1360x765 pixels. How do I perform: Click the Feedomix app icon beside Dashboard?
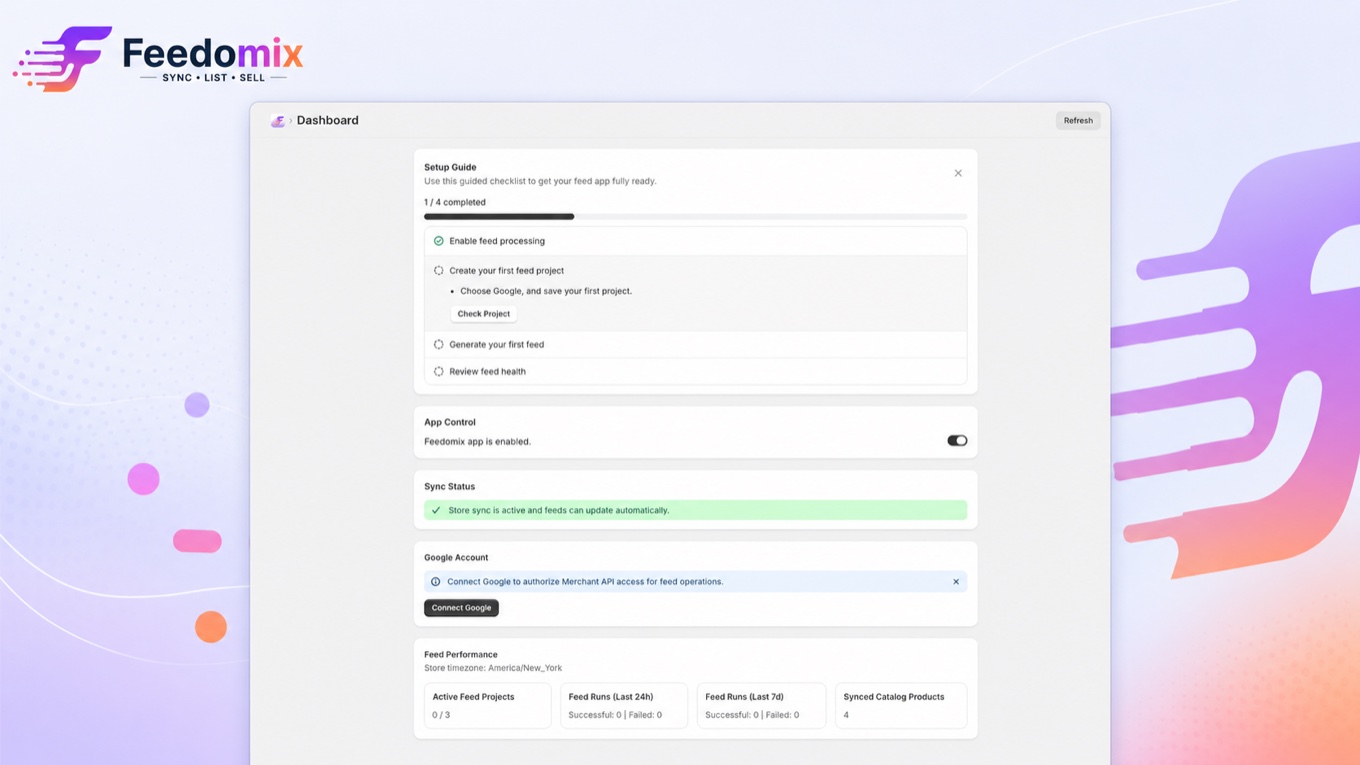pyautogui.click(x=277, y=121)
